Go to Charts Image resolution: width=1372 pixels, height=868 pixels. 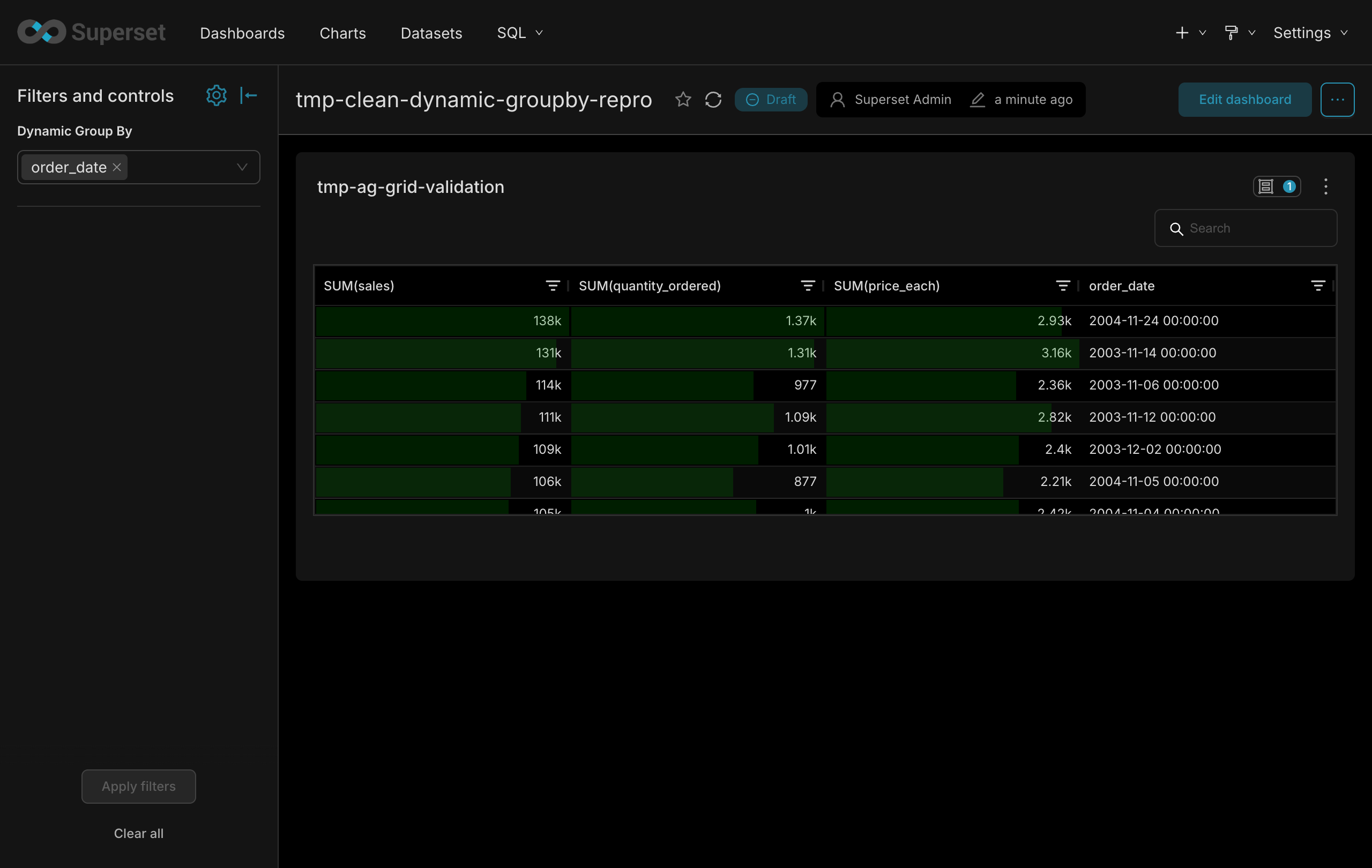pyautogui.click(x=342, y=33)
